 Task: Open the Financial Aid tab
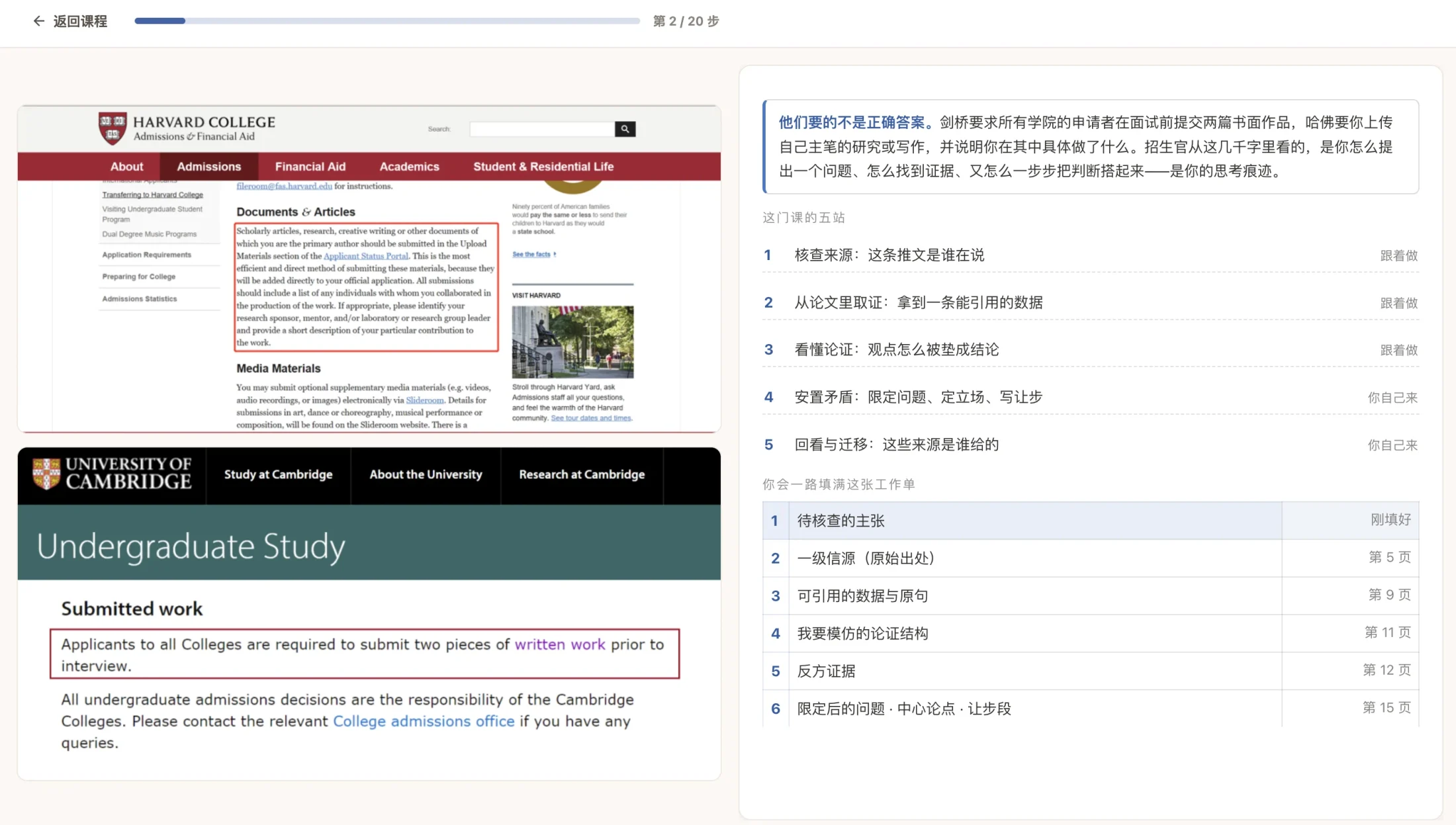(310, 167)
